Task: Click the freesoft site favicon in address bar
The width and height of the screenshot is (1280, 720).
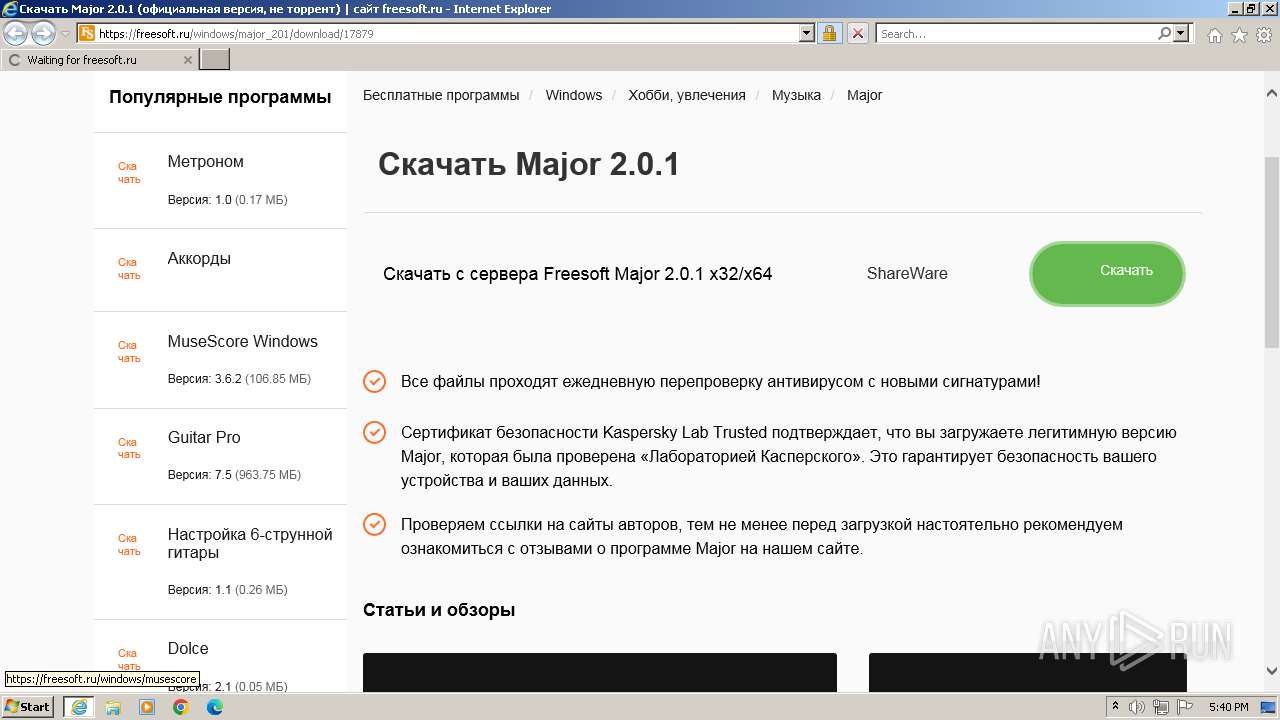Action: 87,33
